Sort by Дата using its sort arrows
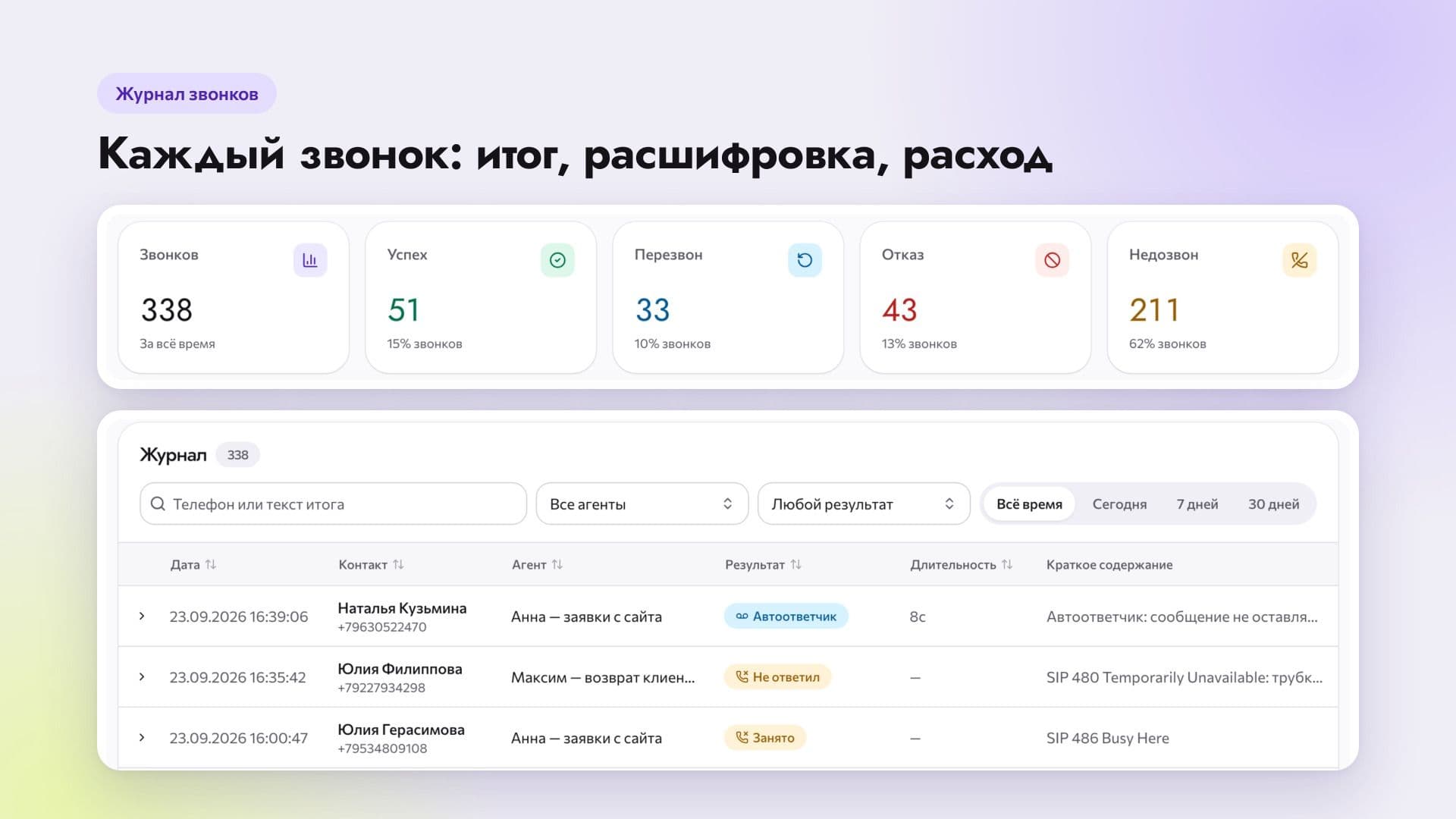Screen dimensions: 1456x819 211,564
